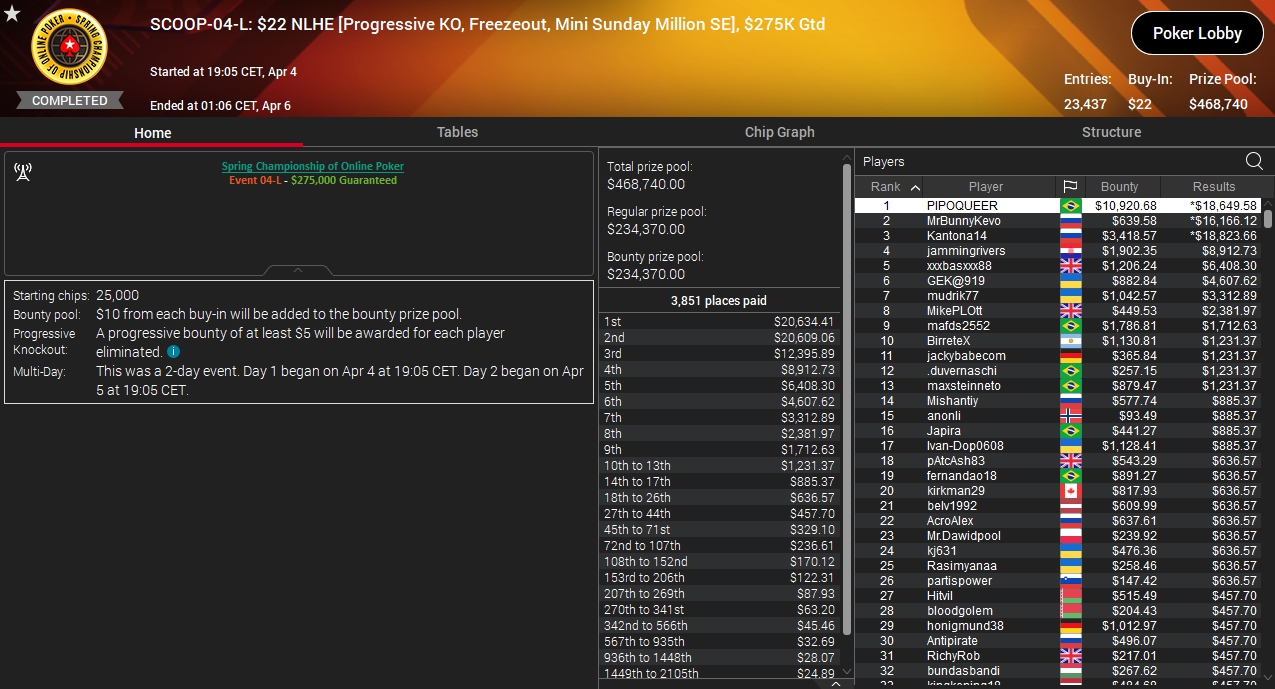1275x689 pixels.
Task: Click Germany flag beside jackybabecom
Action: (x=1071, y=355)
